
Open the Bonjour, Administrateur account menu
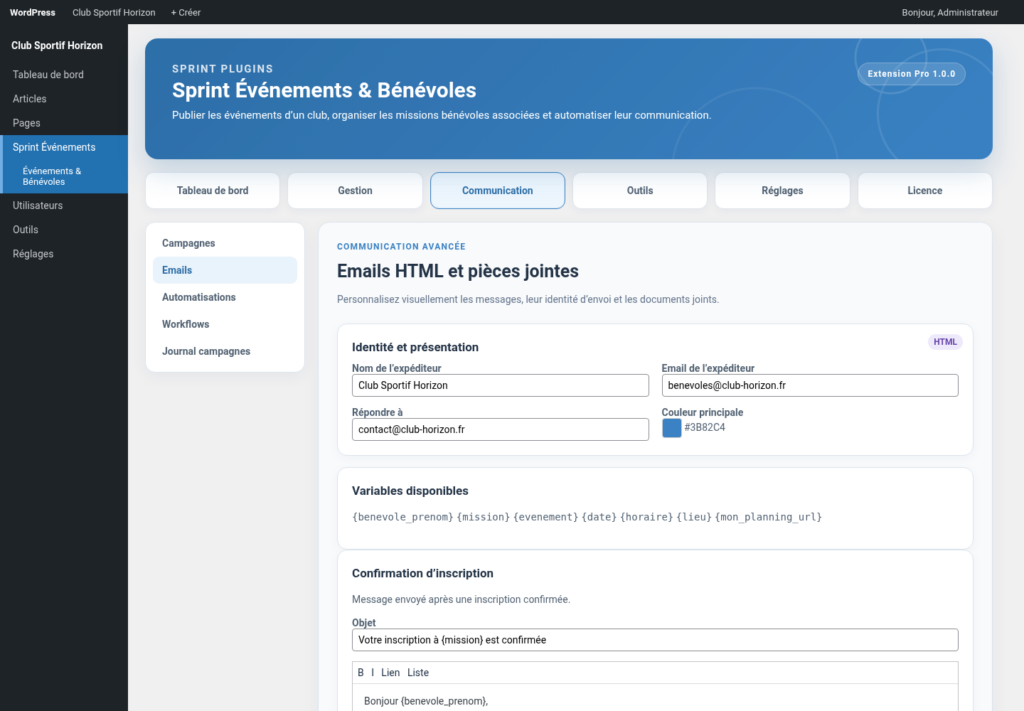pyautogui.click(x=950, y=12)
